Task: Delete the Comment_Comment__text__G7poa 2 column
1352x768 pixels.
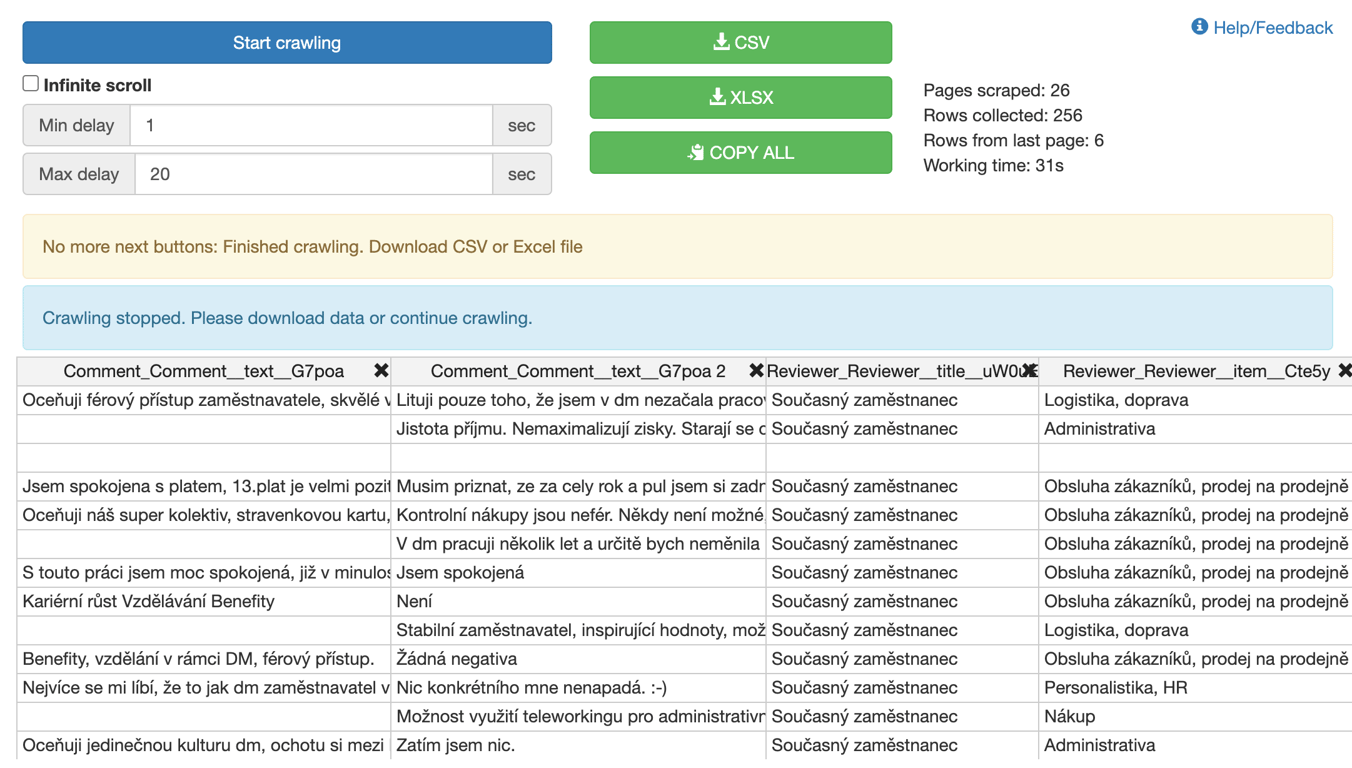Action: coord(756,371)
